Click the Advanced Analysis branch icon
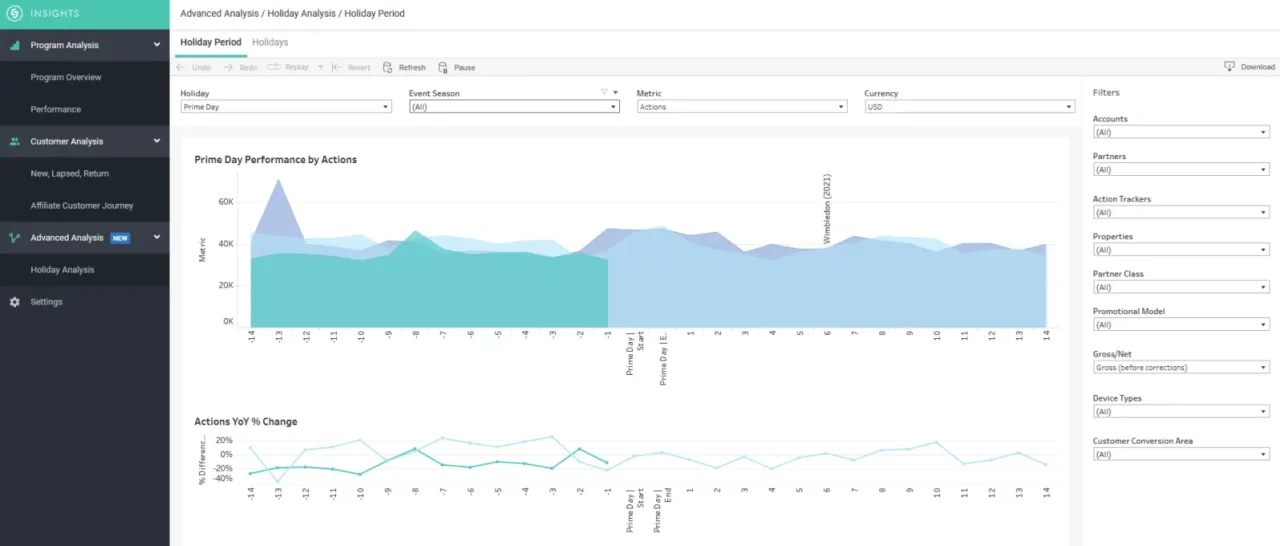Viewport: 1280px width, 546px height. point(14,237)
